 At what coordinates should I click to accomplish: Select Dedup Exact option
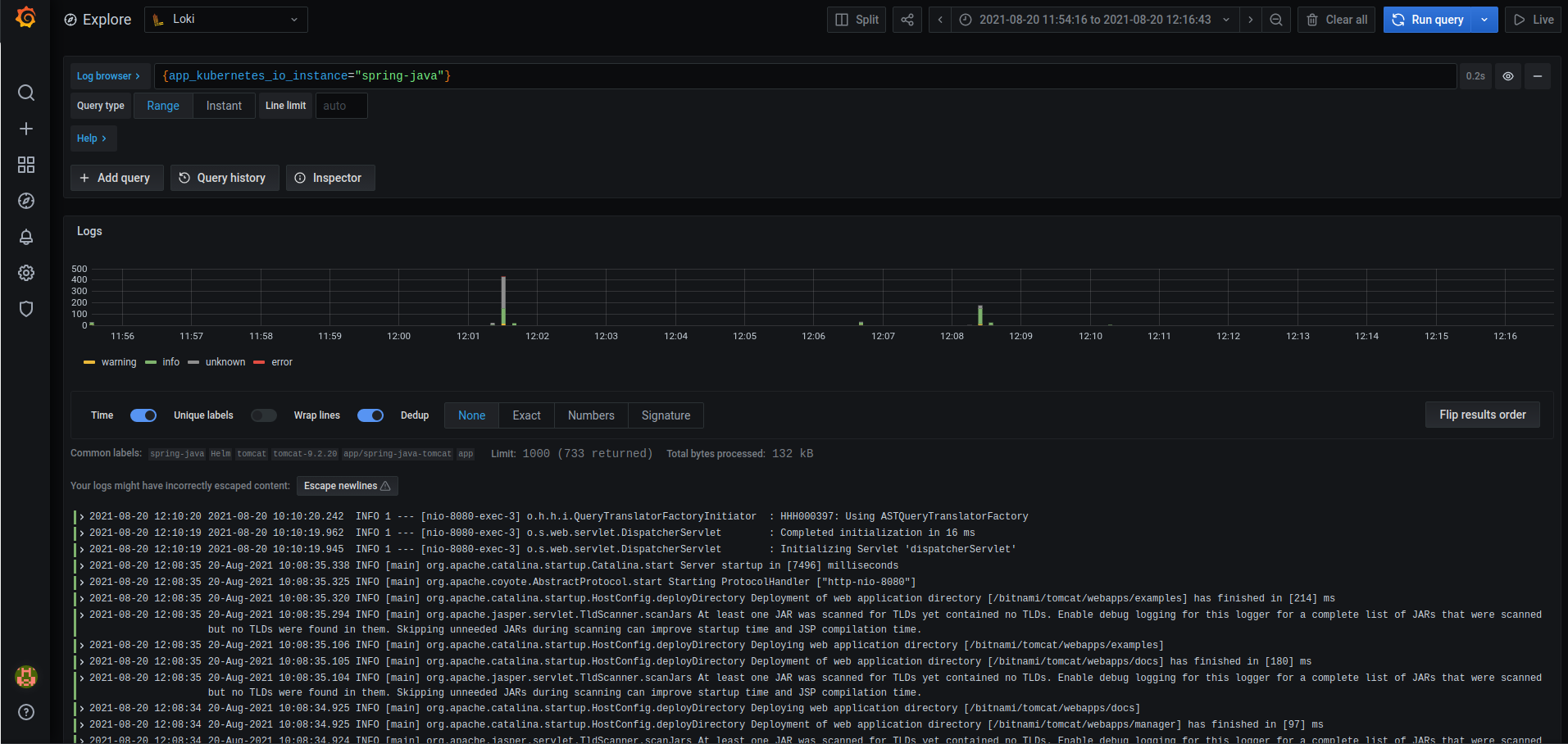coord(527,415)
